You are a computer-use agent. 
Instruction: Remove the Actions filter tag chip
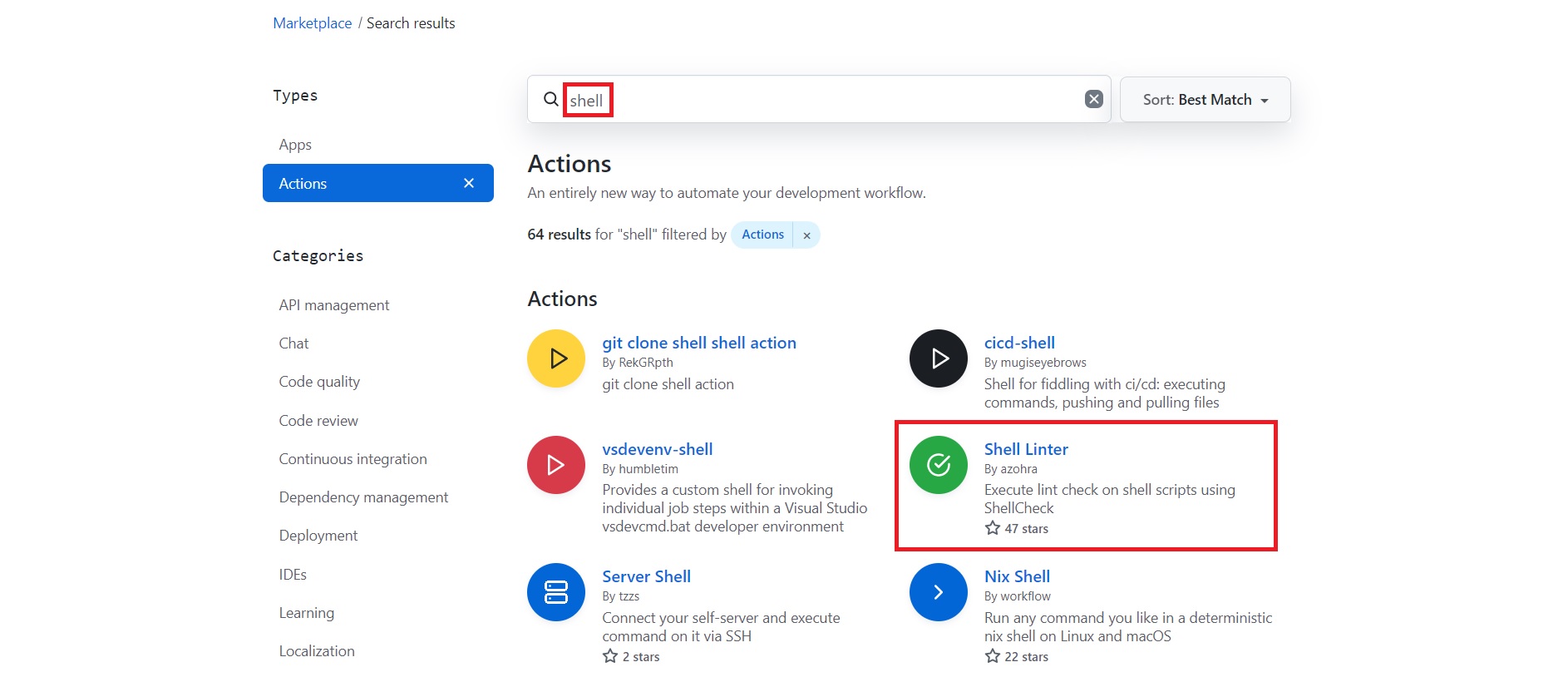(806, 235)
